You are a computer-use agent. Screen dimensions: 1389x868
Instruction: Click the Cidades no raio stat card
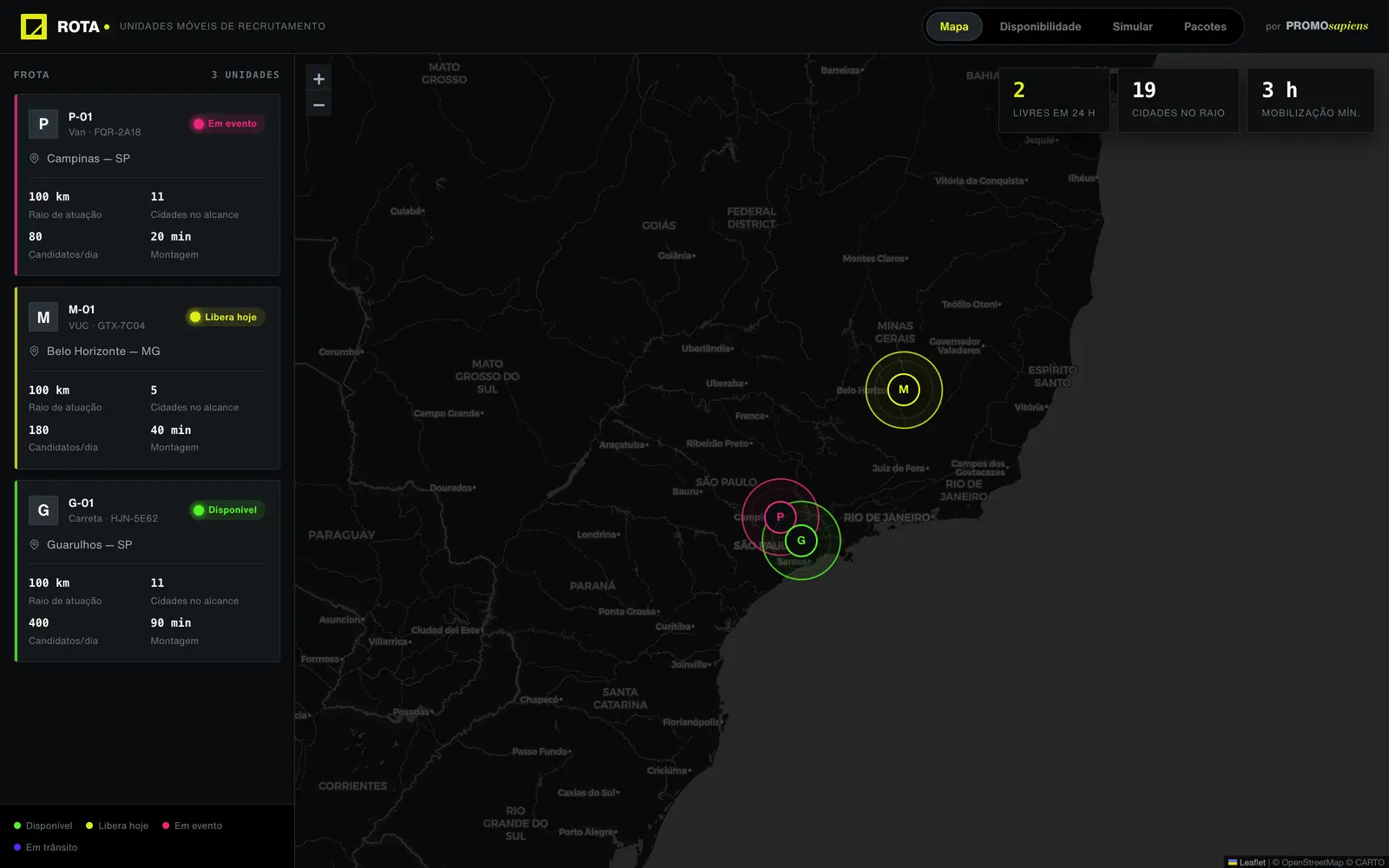[x=1178, y=101]
